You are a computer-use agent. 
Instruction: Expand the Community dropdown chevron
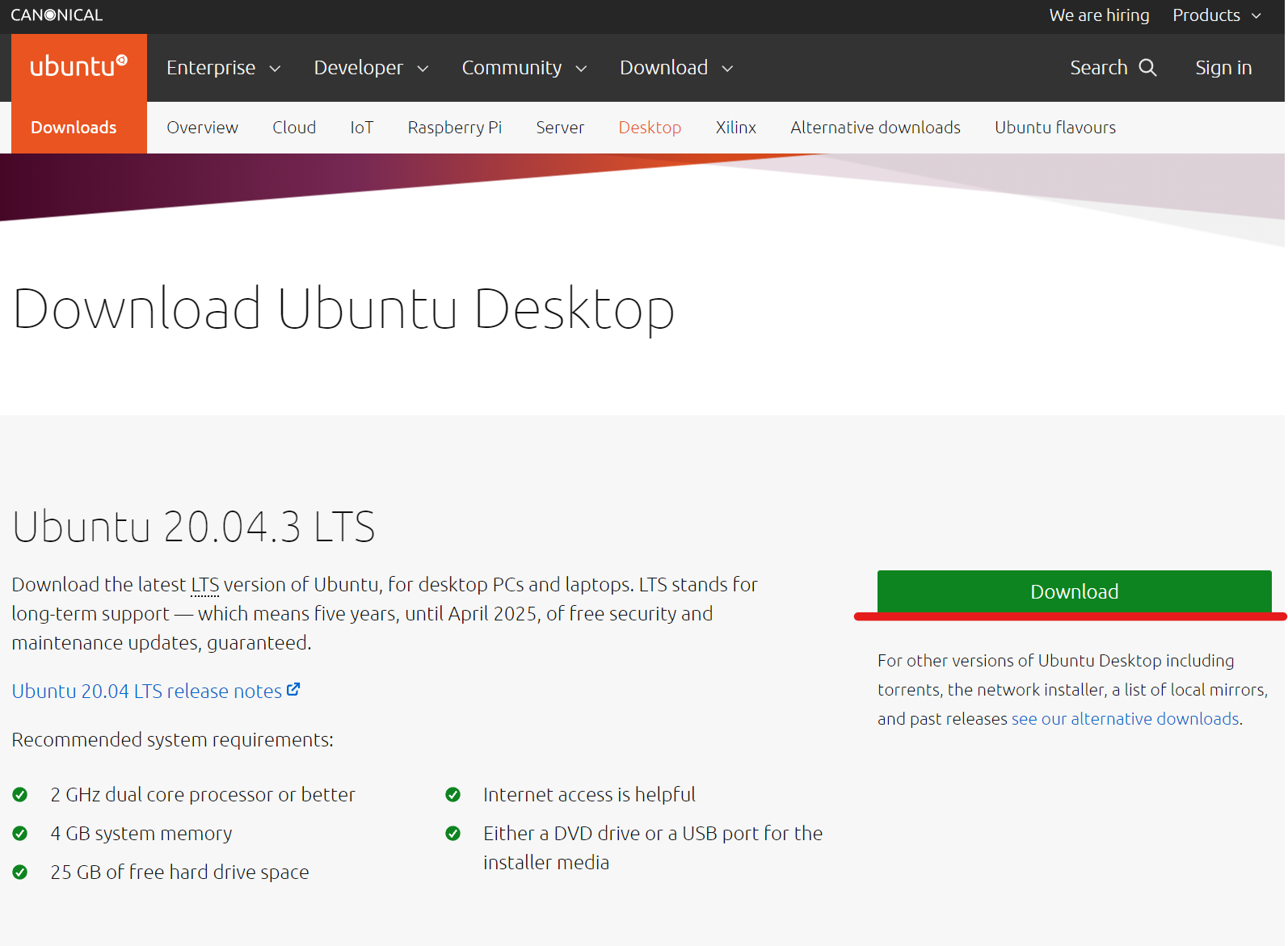[581, 69]
